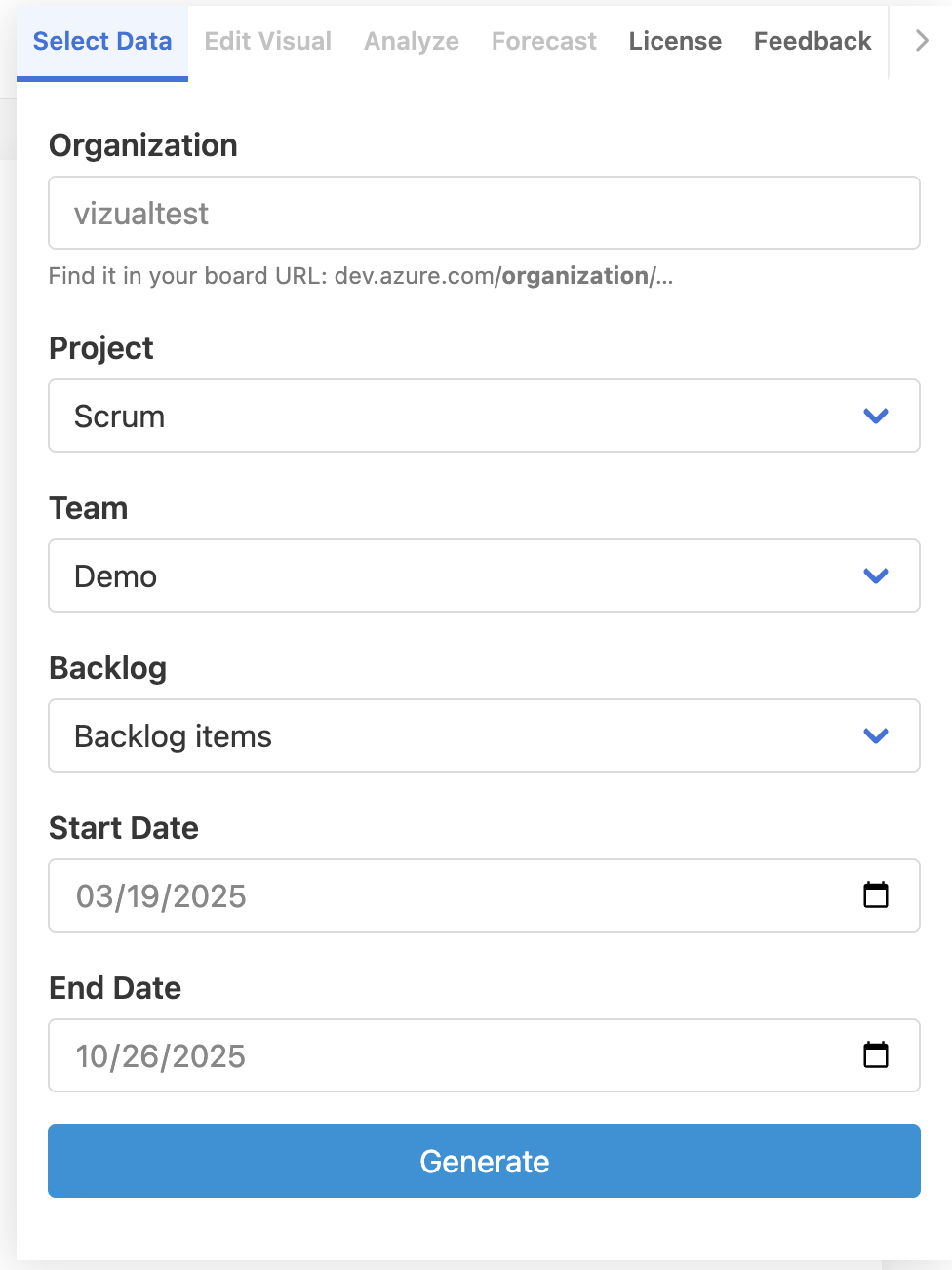The height and width of the screenshot is (1270, 952).
Task: Switch to the Analyze tab
Action: tap(411, 41)
